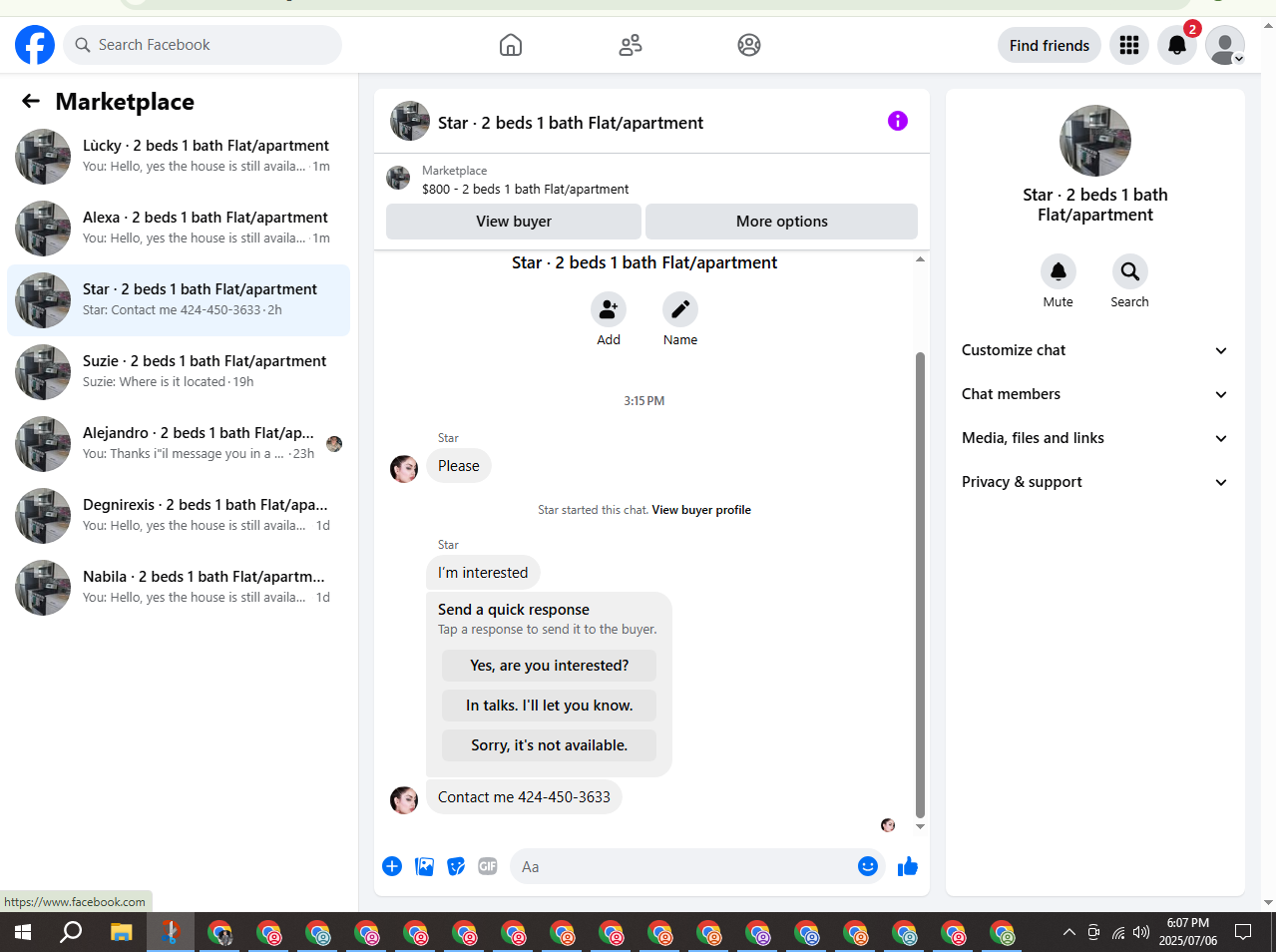The height and width of the screenshot is (952, 1276).
Task: Send a thumbs-up like
Action: [x=908, y=866]
